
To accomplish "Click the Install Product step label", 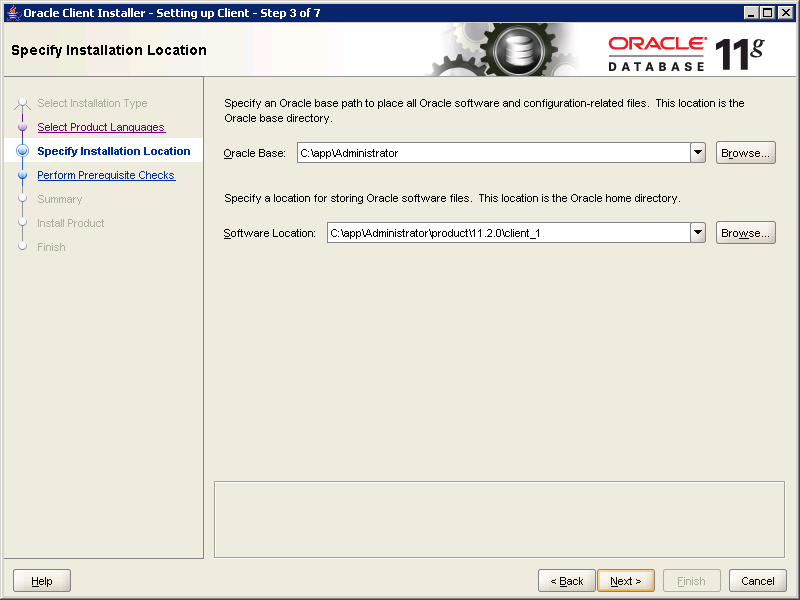I will (70, 223).
